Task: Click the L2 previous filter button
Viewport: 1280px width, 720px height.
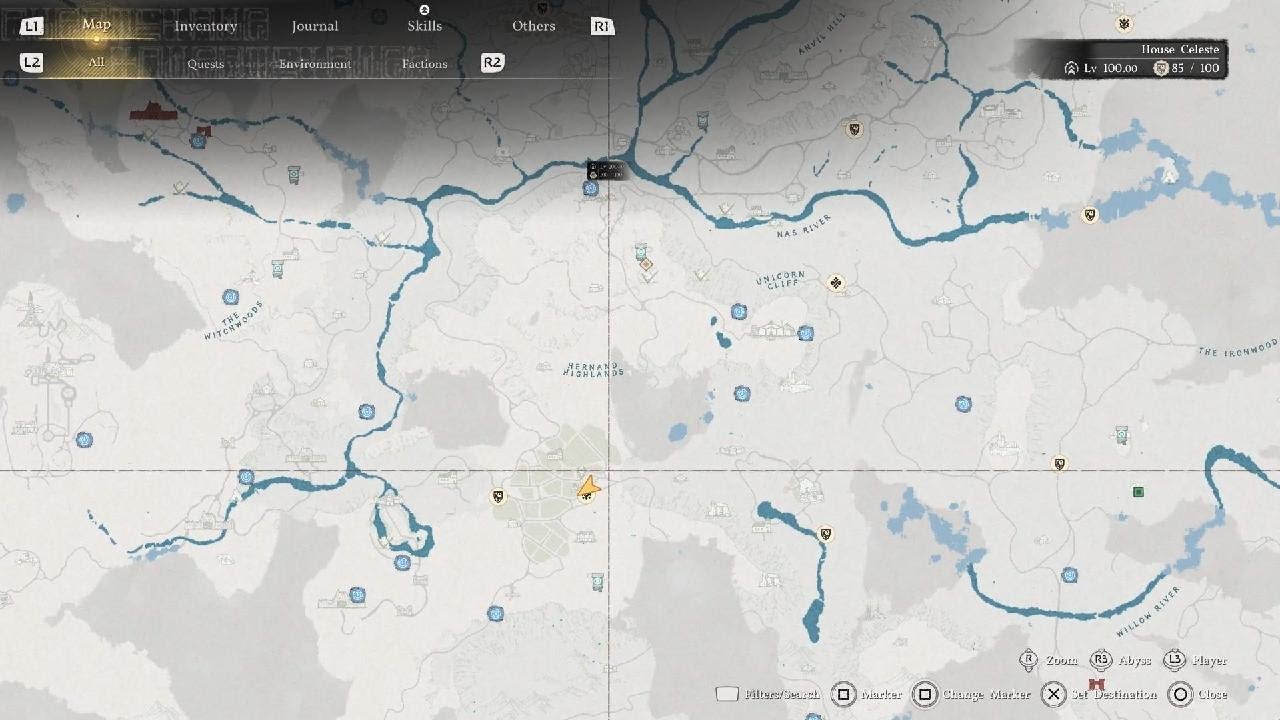Action: click(x=32, y=63)
